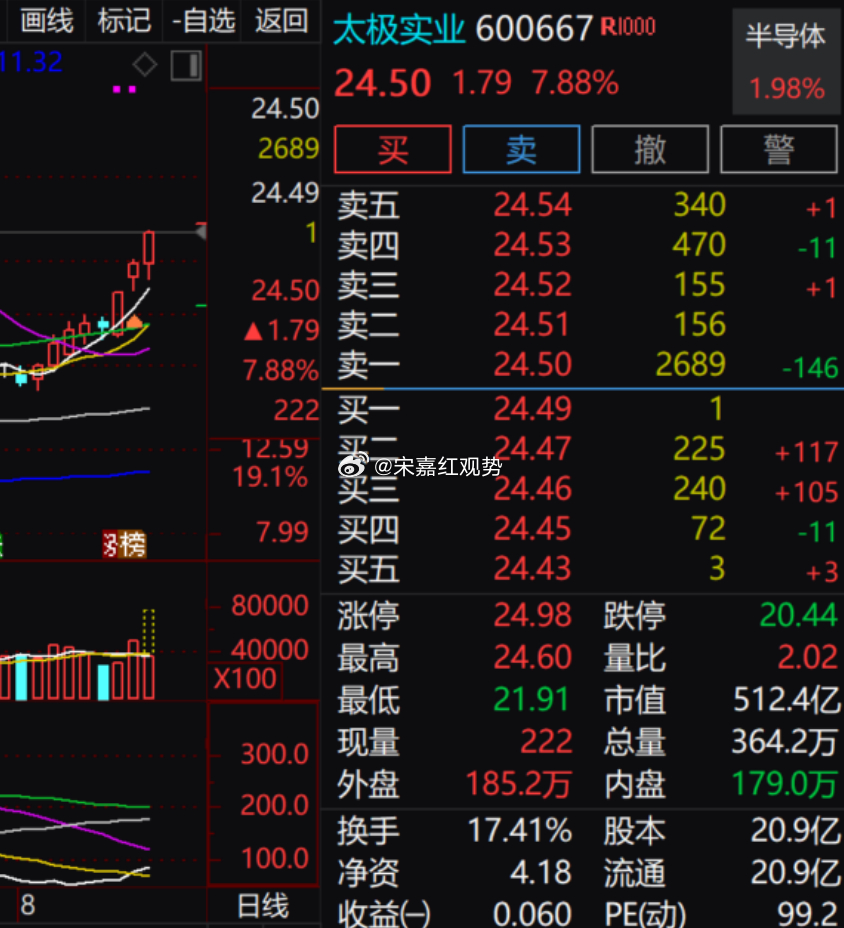Open the 半导体 sector box

click(785, 62)
